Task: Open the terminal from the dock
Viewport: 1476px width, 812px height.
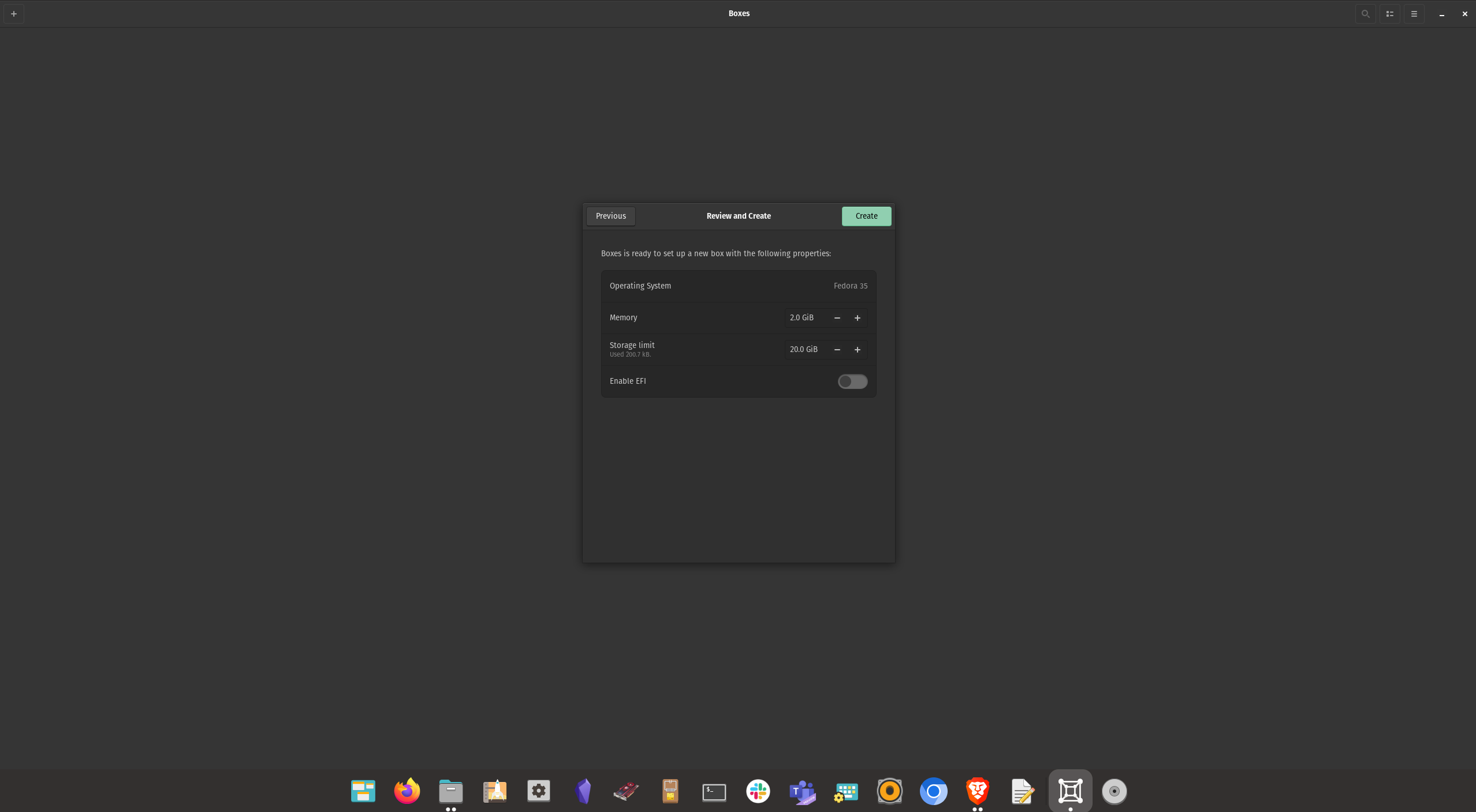Action: pos(714,791)
